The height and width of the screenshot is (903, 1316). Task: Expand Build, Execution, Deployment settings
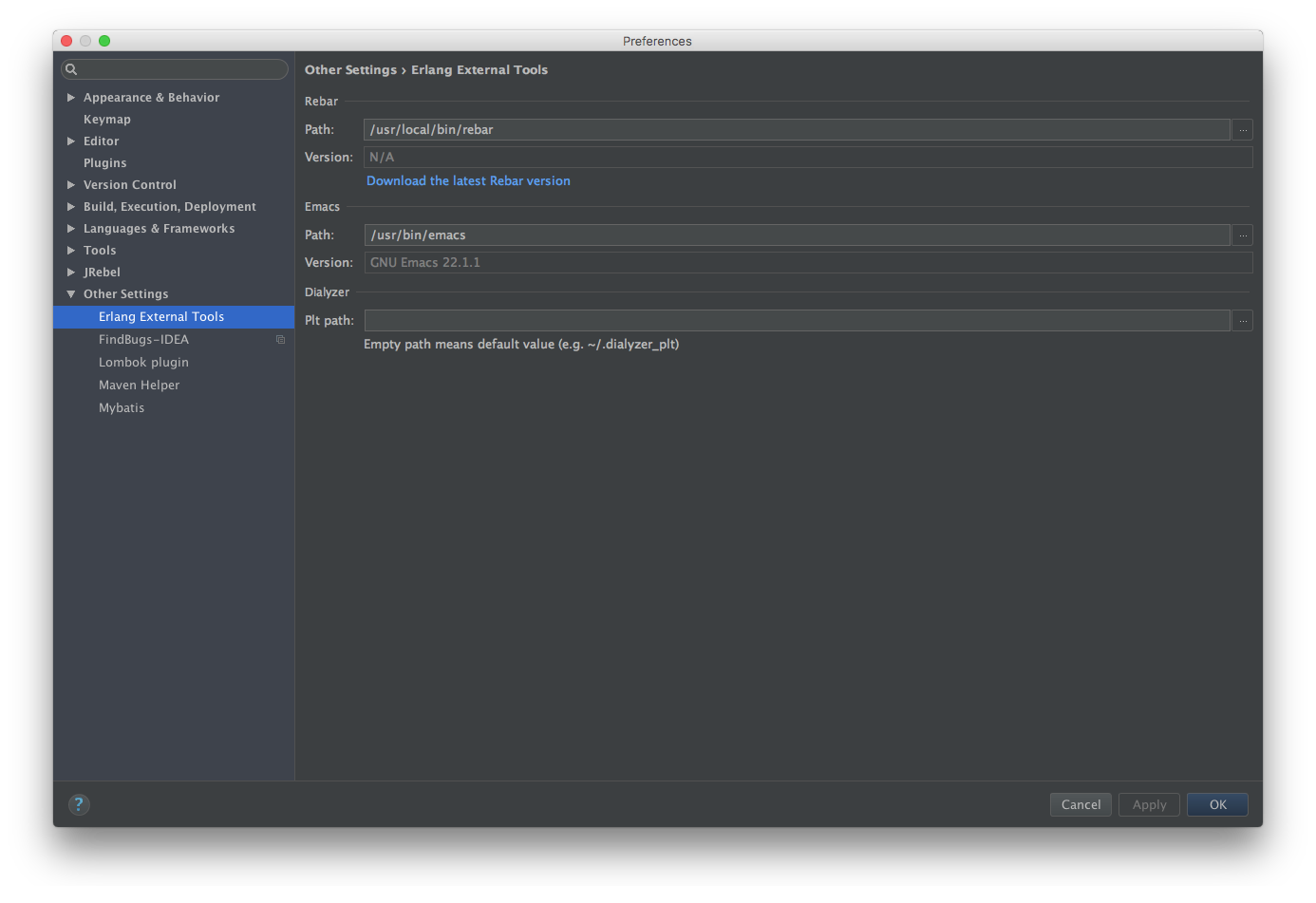point(71,207)
